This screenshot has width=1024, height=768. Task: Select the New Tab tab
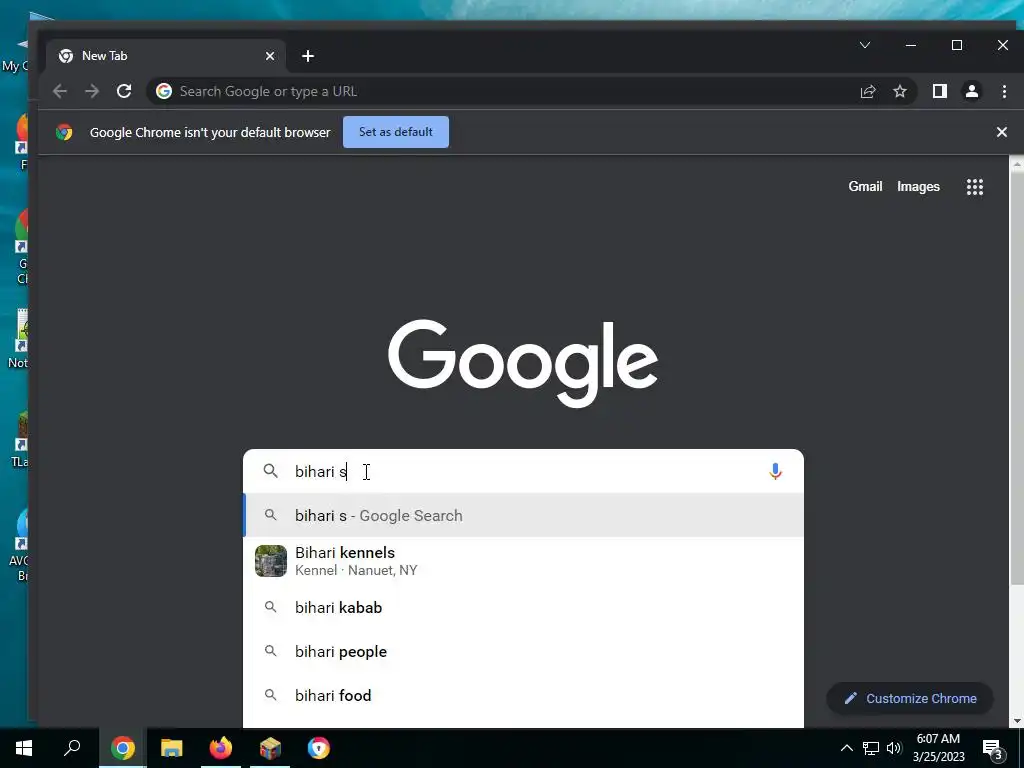click(166, 56)
